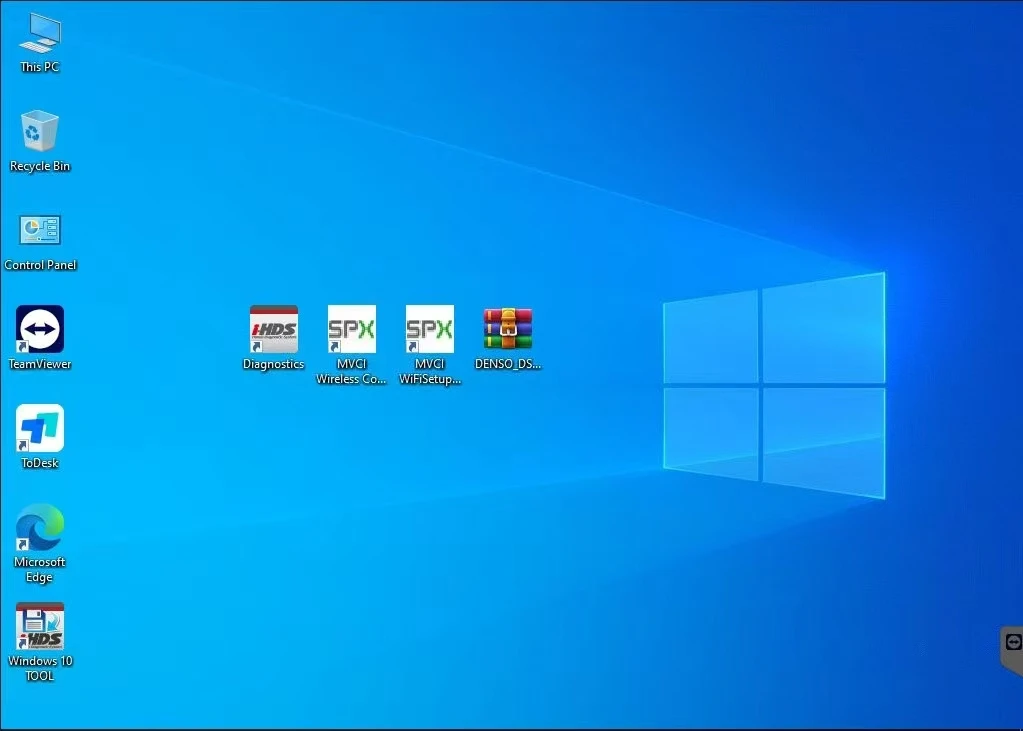
Task: Click the 'Microsoft Edge' text label
Action: click(40, 570)
